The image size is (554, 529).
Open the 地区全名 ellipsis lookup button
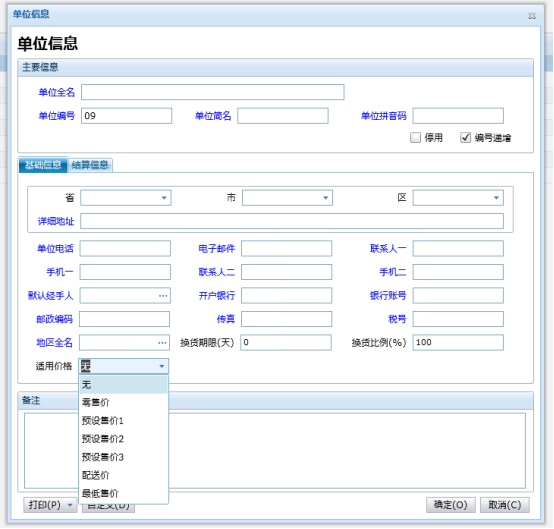(162, 343)
